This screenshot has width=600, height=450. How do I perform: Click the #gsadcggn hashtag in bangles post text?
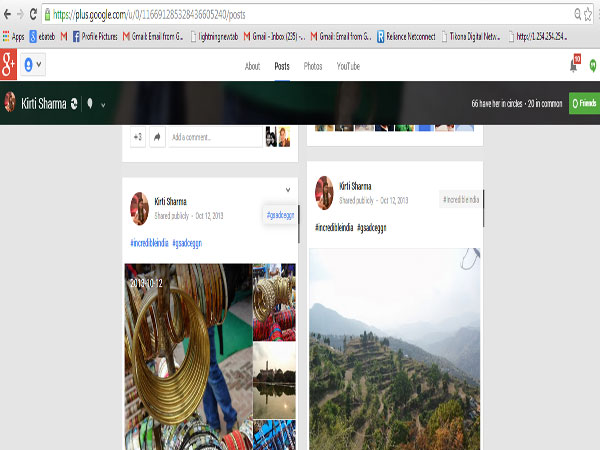point(187,243)
